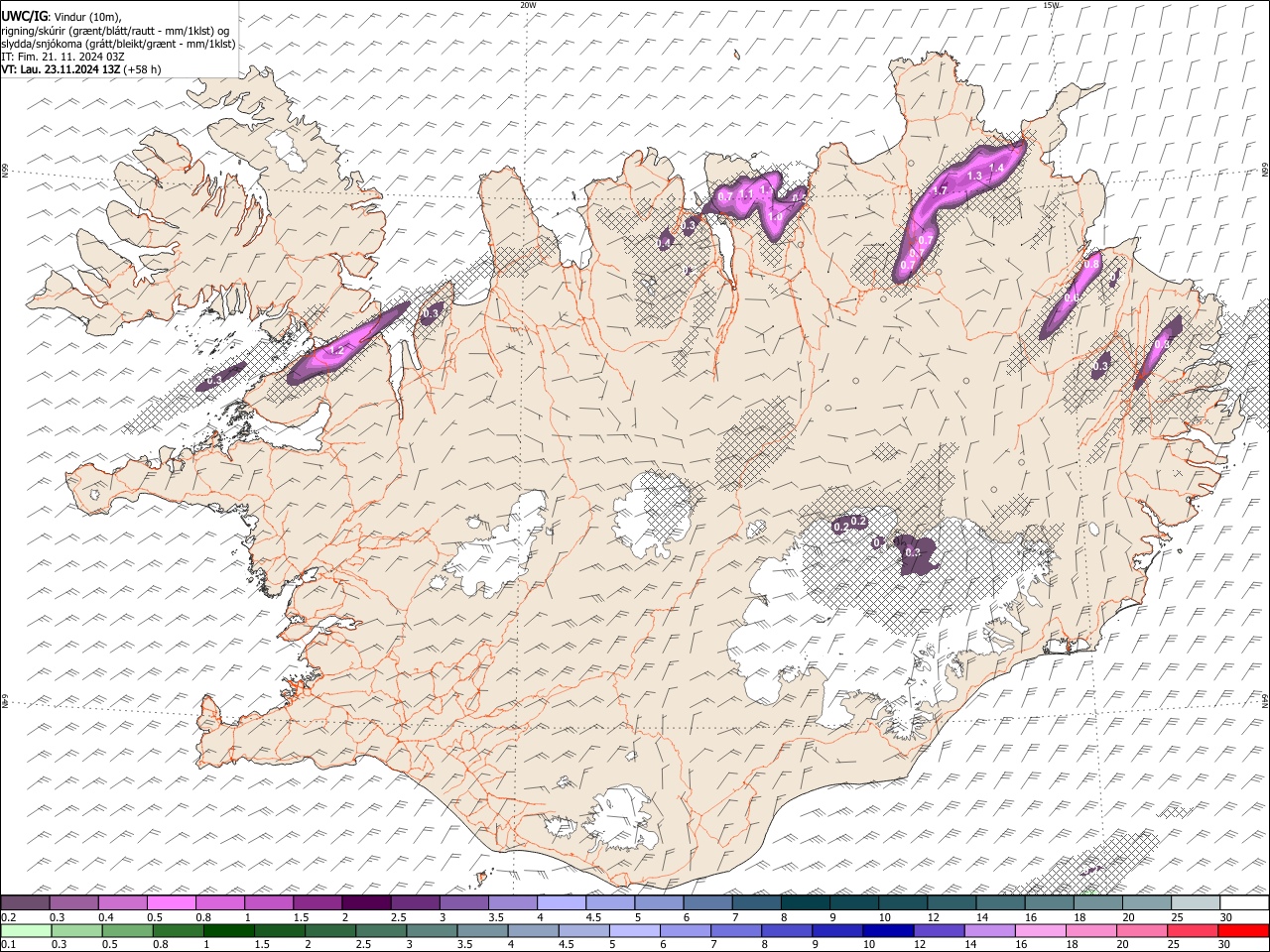Click the 'IT: Fim. 21. 11. 2024 03Z' line
1270x952 pixels.
click(63, 57)
